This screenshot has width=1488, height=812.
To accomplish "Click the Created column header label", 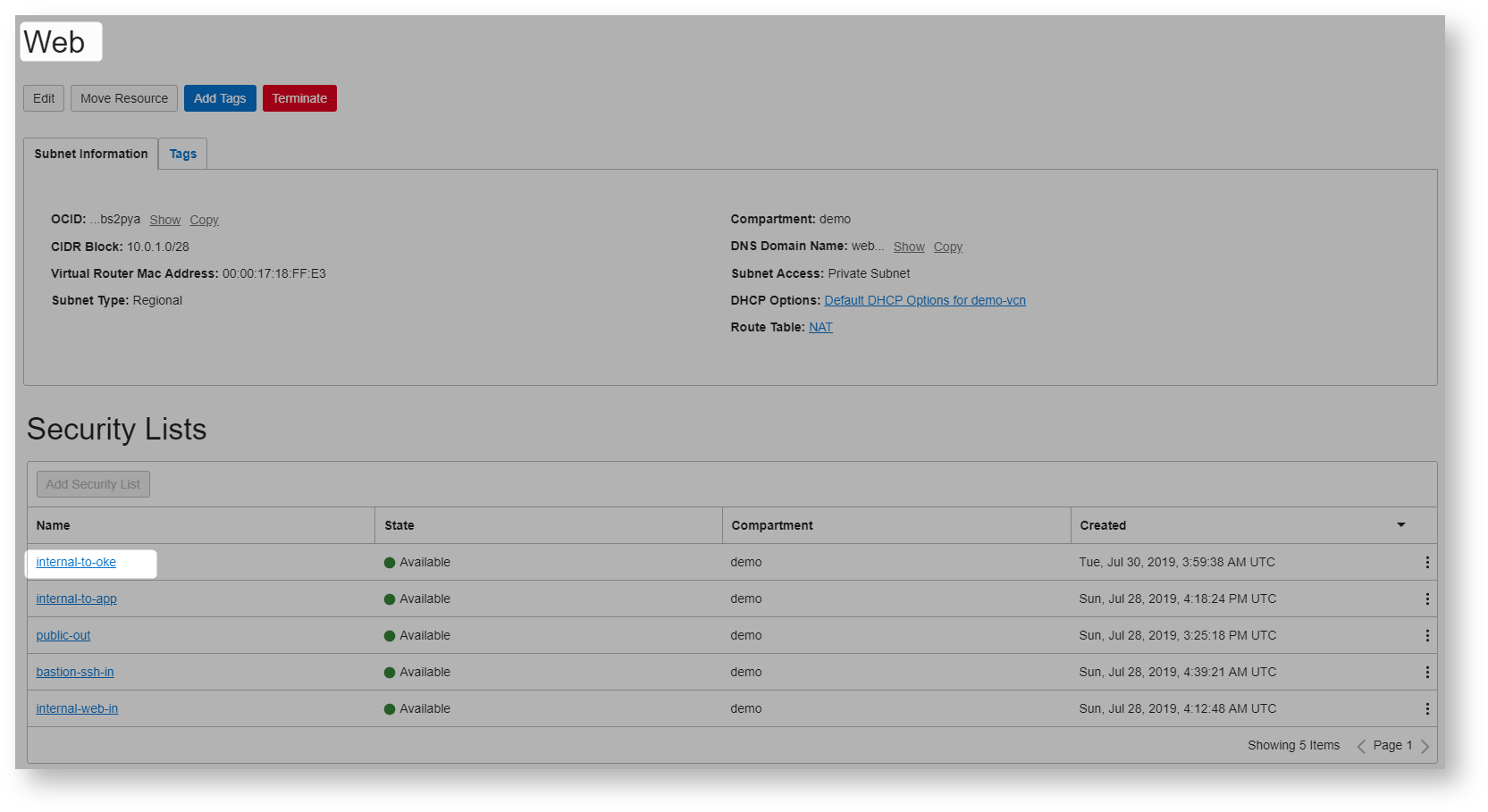I will coord(1103,525).
